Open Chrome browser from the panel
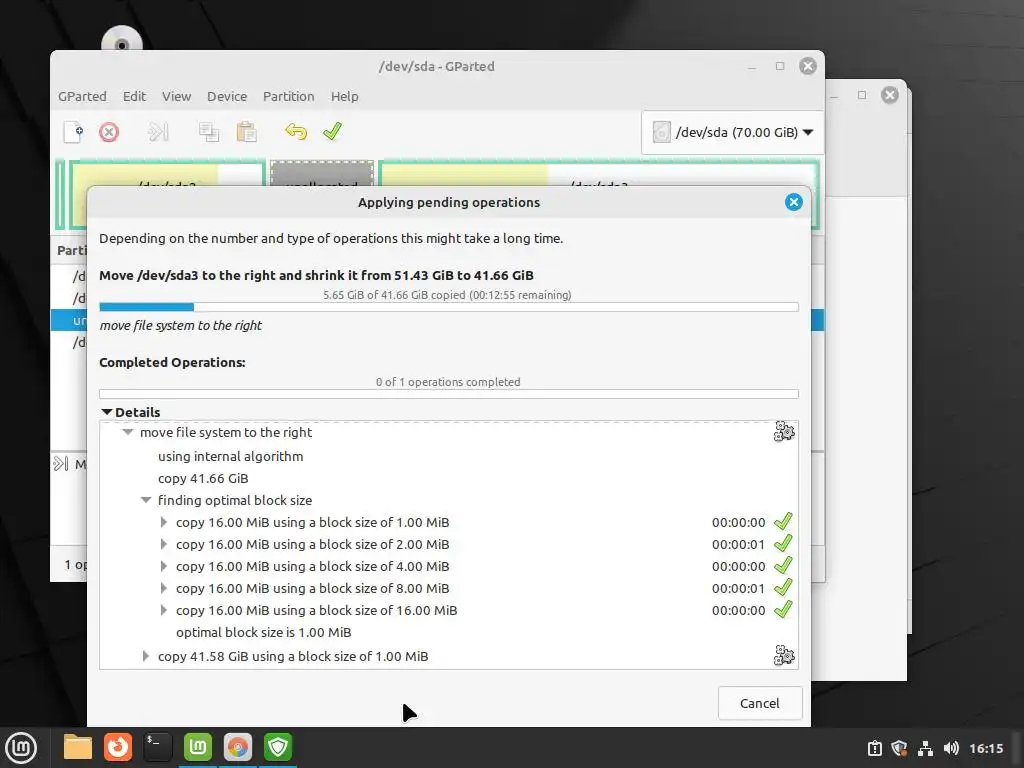This screenshot has width=1024, height=768. point(238,747)
